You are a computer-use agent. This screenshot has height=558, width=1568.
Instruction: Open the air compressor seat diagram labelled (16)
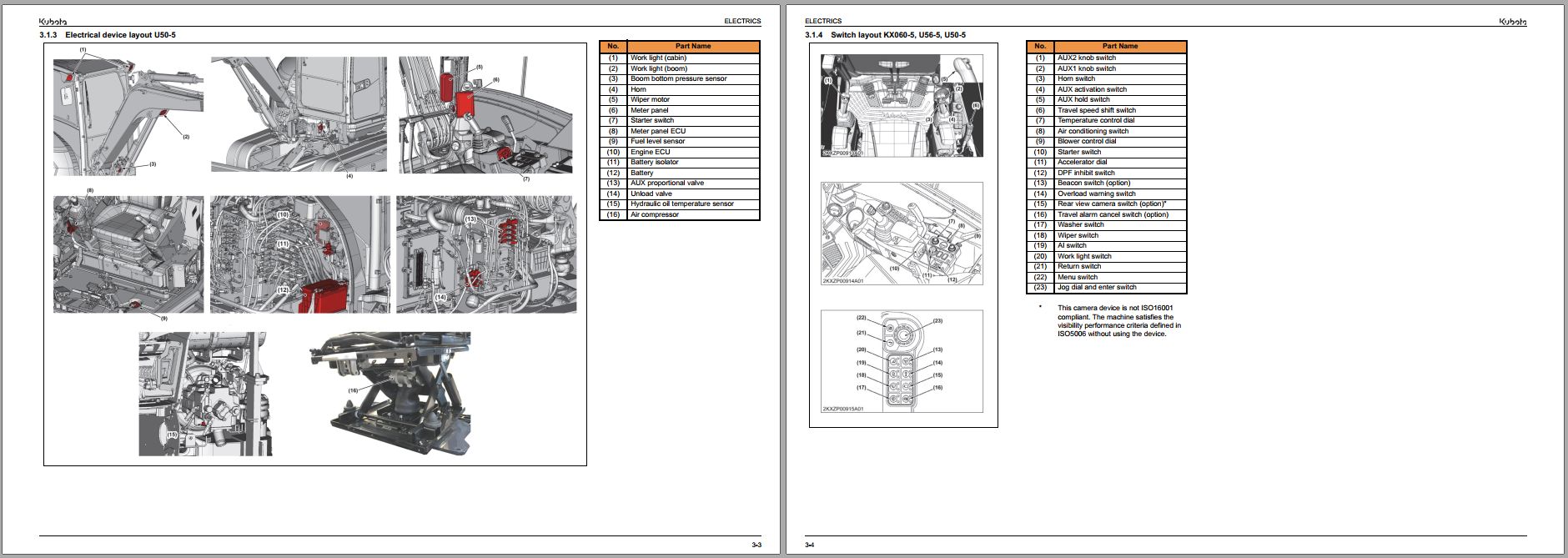pos(389,394)
